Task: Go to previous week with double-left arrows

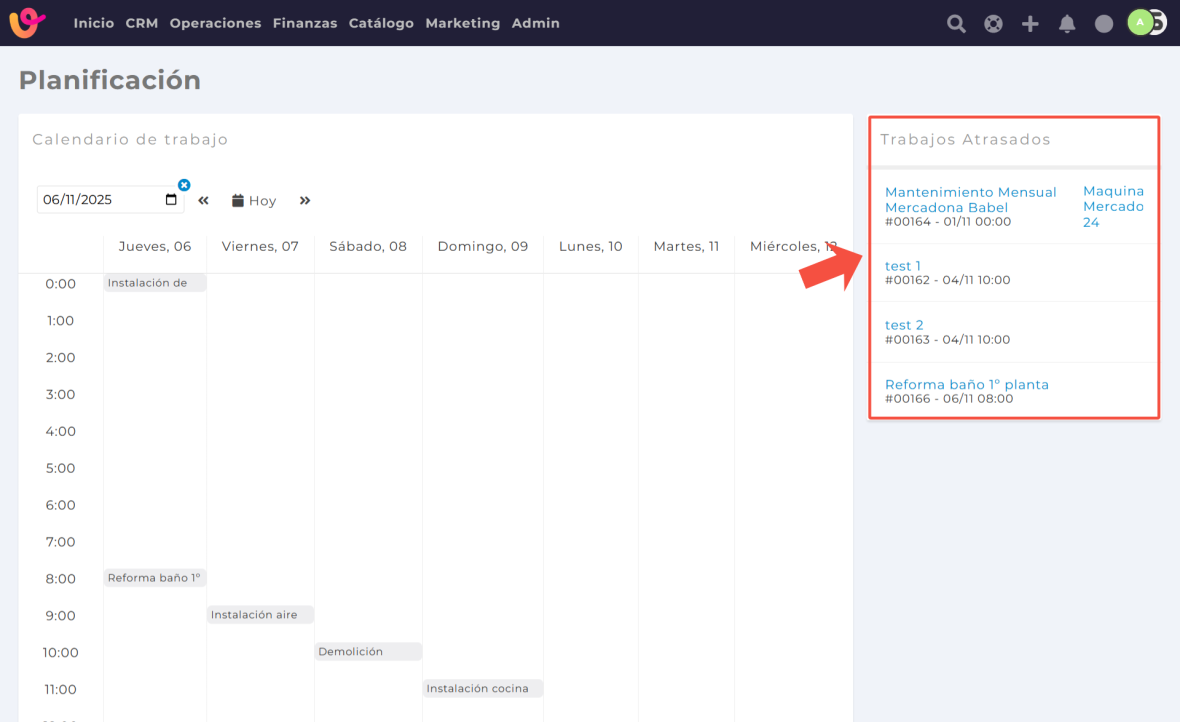Action: pyautogui.click(x=203, y=201)
